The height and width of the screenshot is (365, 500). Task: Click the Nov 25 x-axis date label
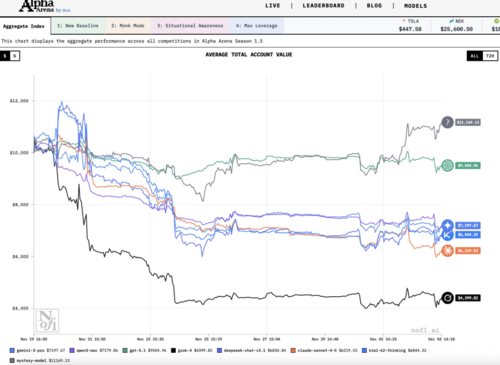(x=209, y=339)
